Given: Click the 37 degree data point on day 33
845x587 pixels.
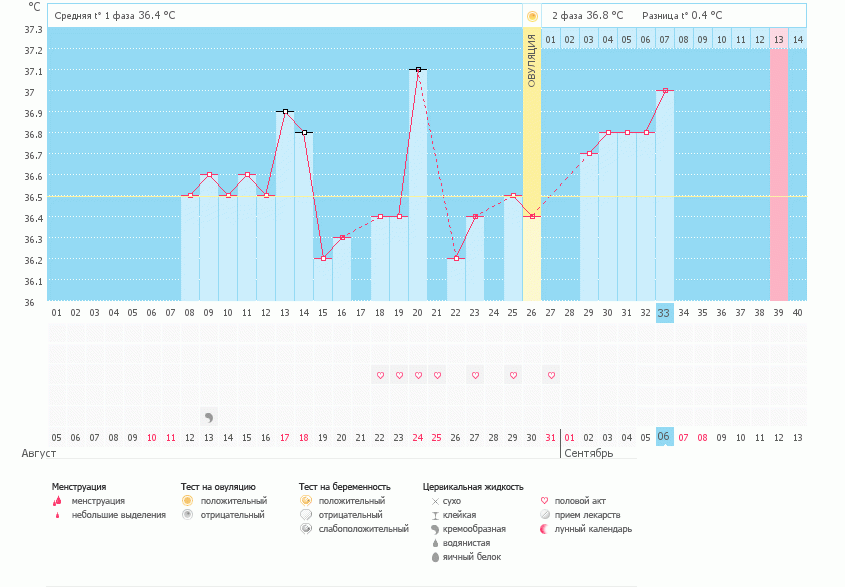Looking at the screenshot, I should coord(665,91).
